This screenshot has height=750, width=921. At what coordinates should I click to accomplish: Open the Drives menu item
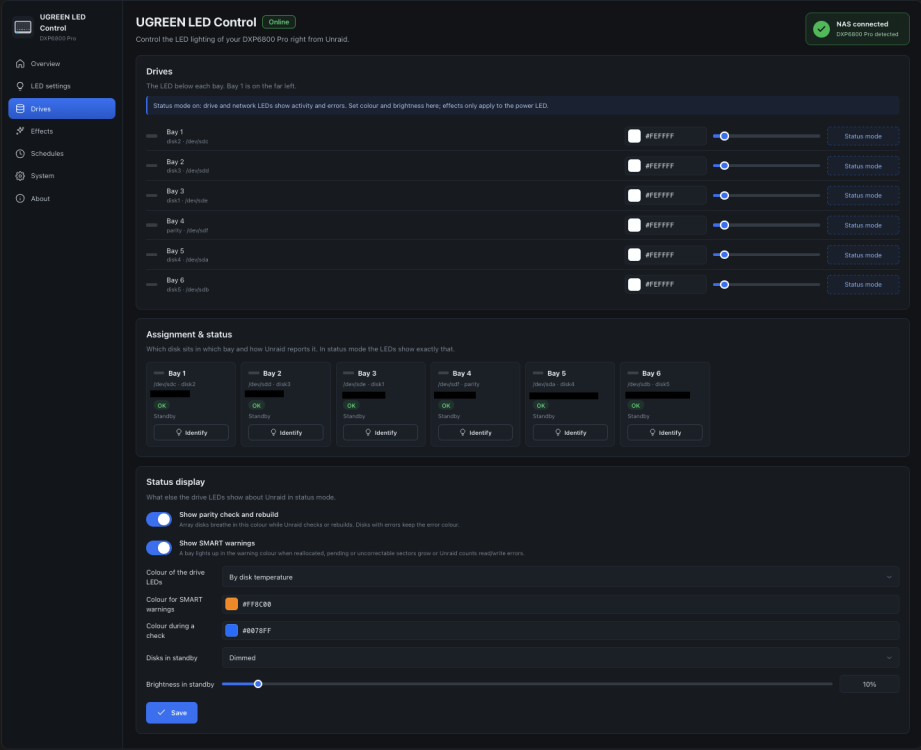click(x=62, y=109)
